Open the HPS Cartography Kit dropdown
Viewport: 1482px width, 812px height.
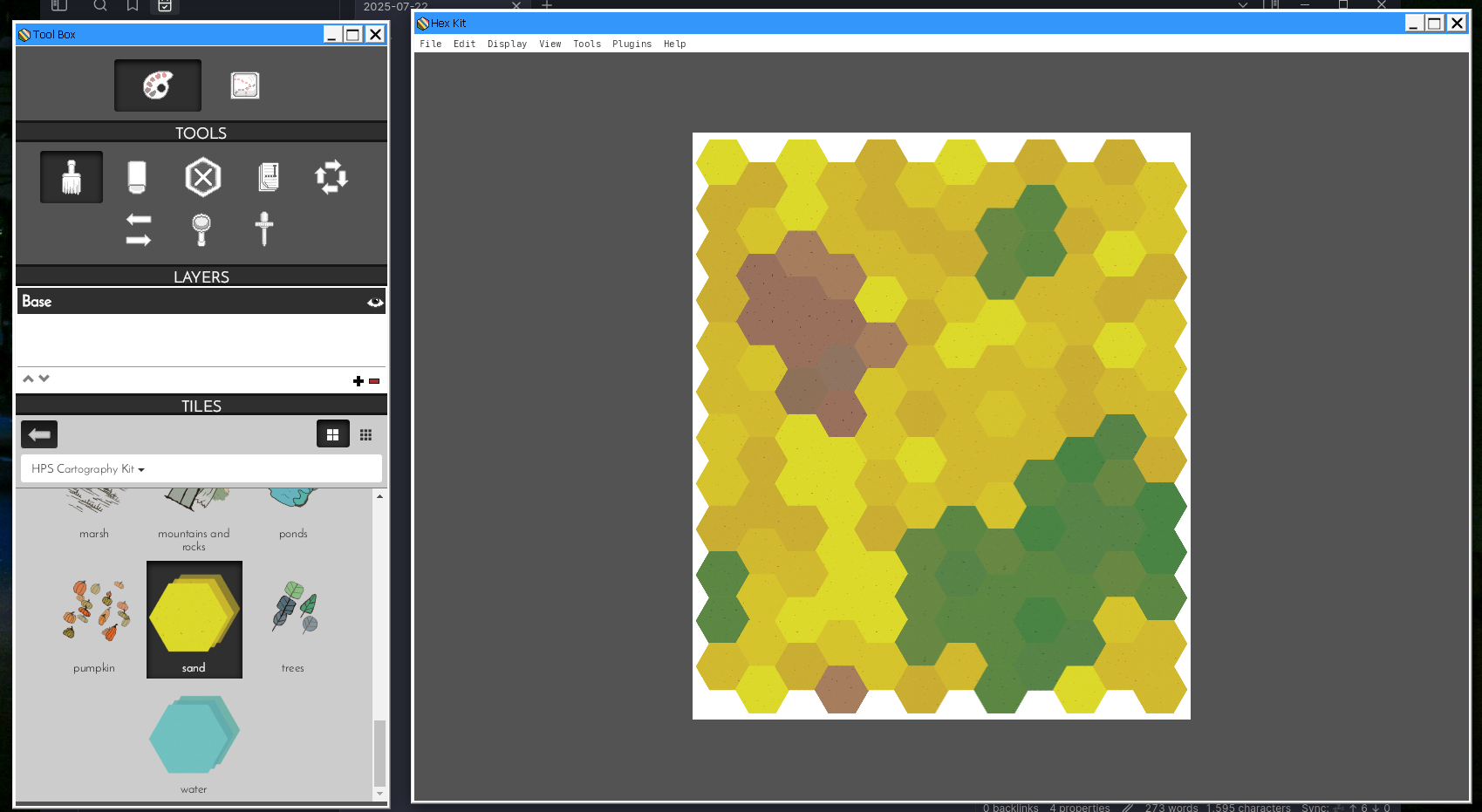(88, 469)
